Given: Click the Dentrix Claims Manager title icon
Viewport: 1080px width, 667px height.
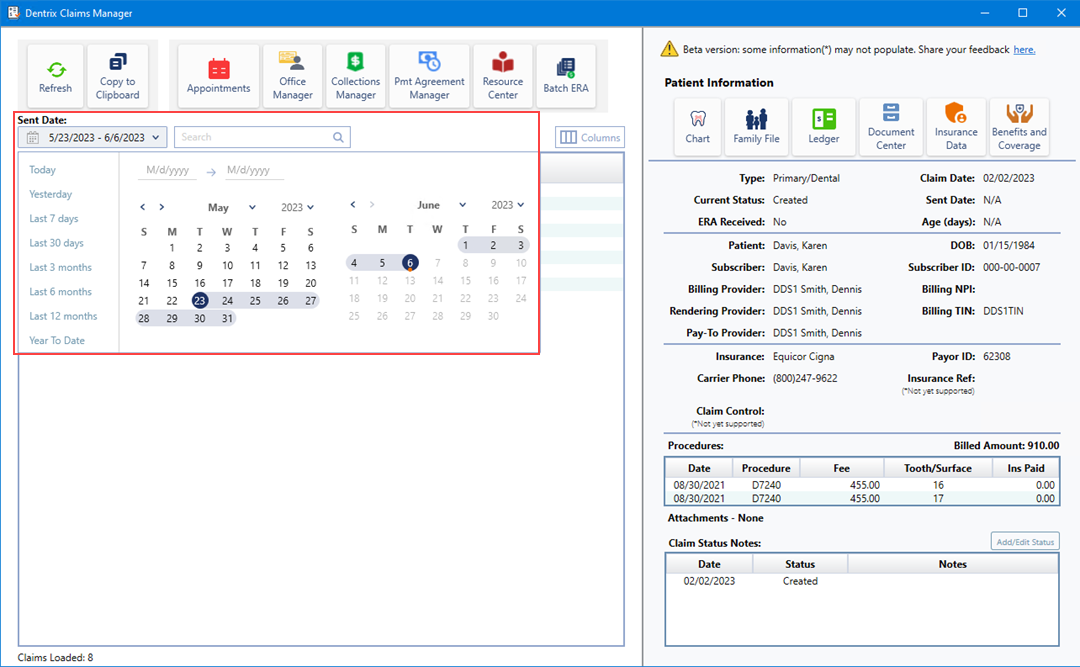Looking at the screenshot, I should (13, 12).
